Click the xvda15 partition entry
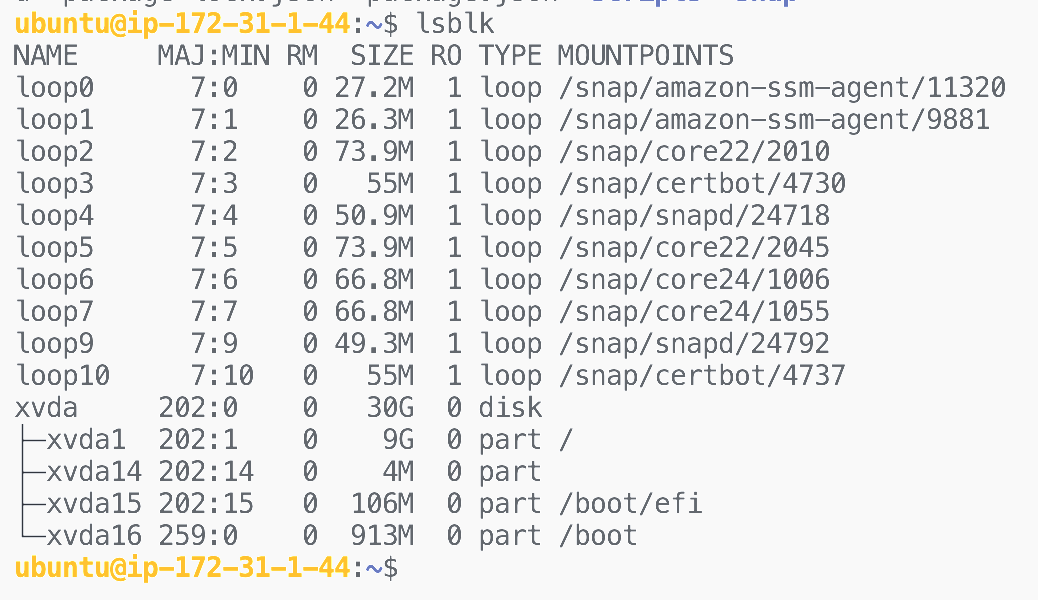 tap(95, 503)
